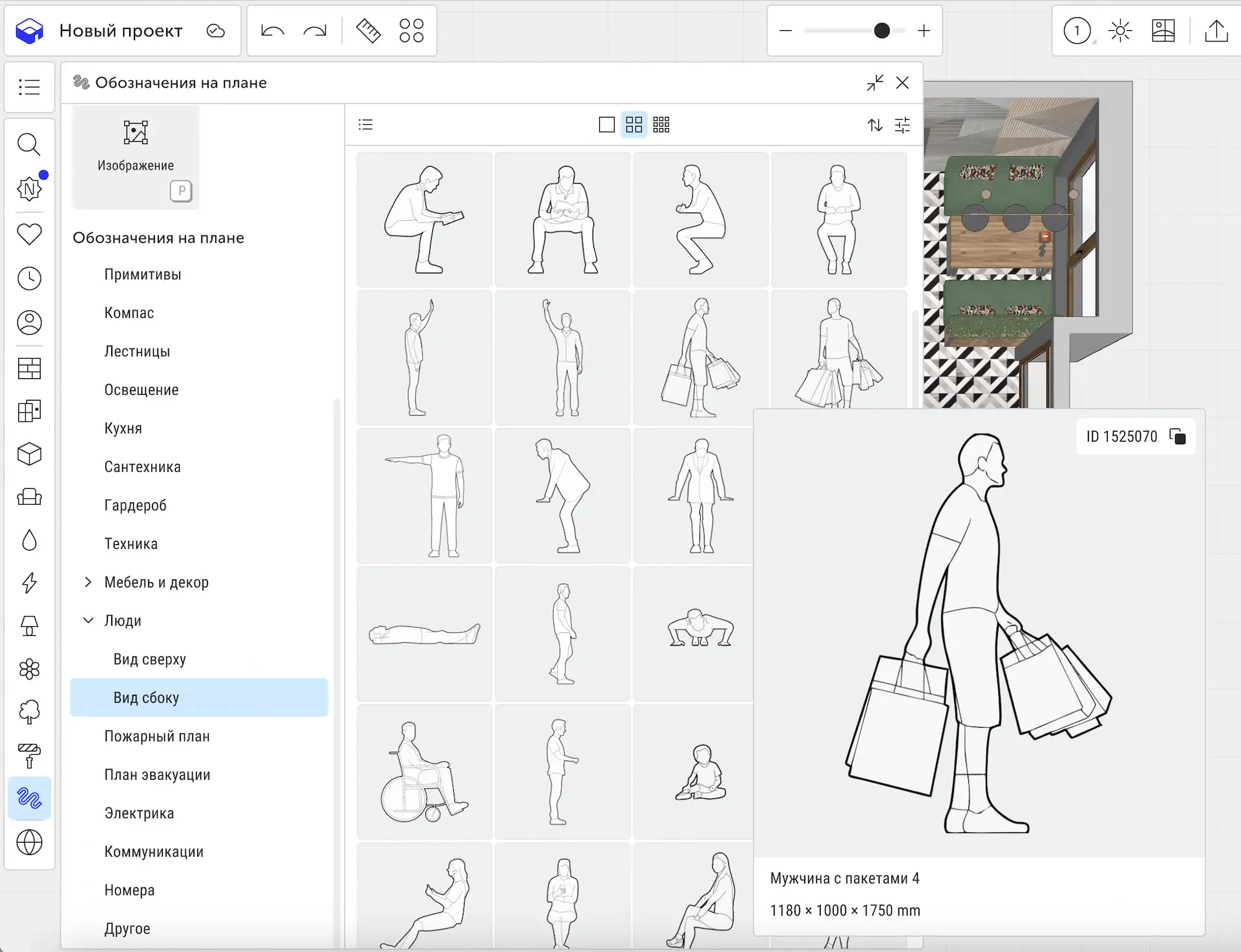Open the 3D box objects icon
Image resolution: width=1241 pixels, height=952 pixels.
29,454
